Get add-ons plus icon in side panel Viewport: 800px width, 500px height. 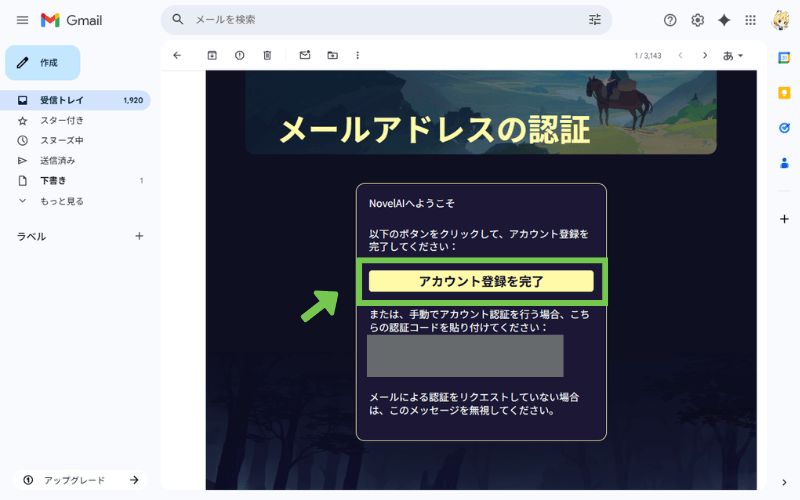tap(784, 219)
